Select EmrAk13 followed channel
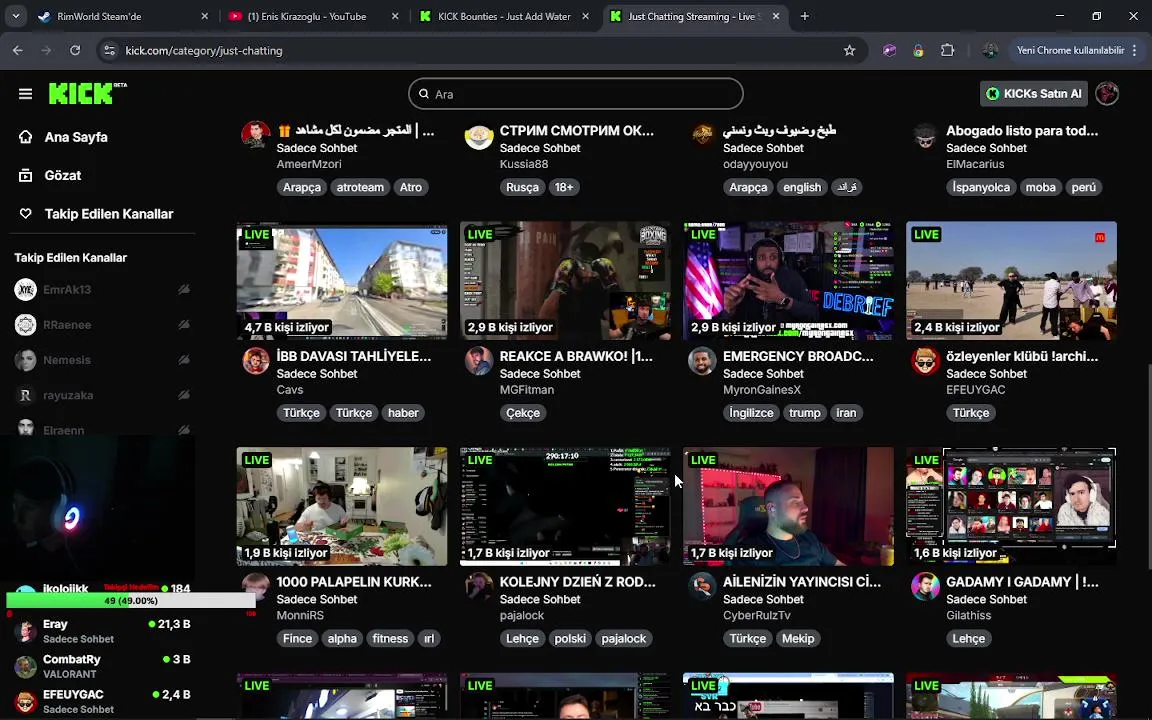 click(67, 289)
